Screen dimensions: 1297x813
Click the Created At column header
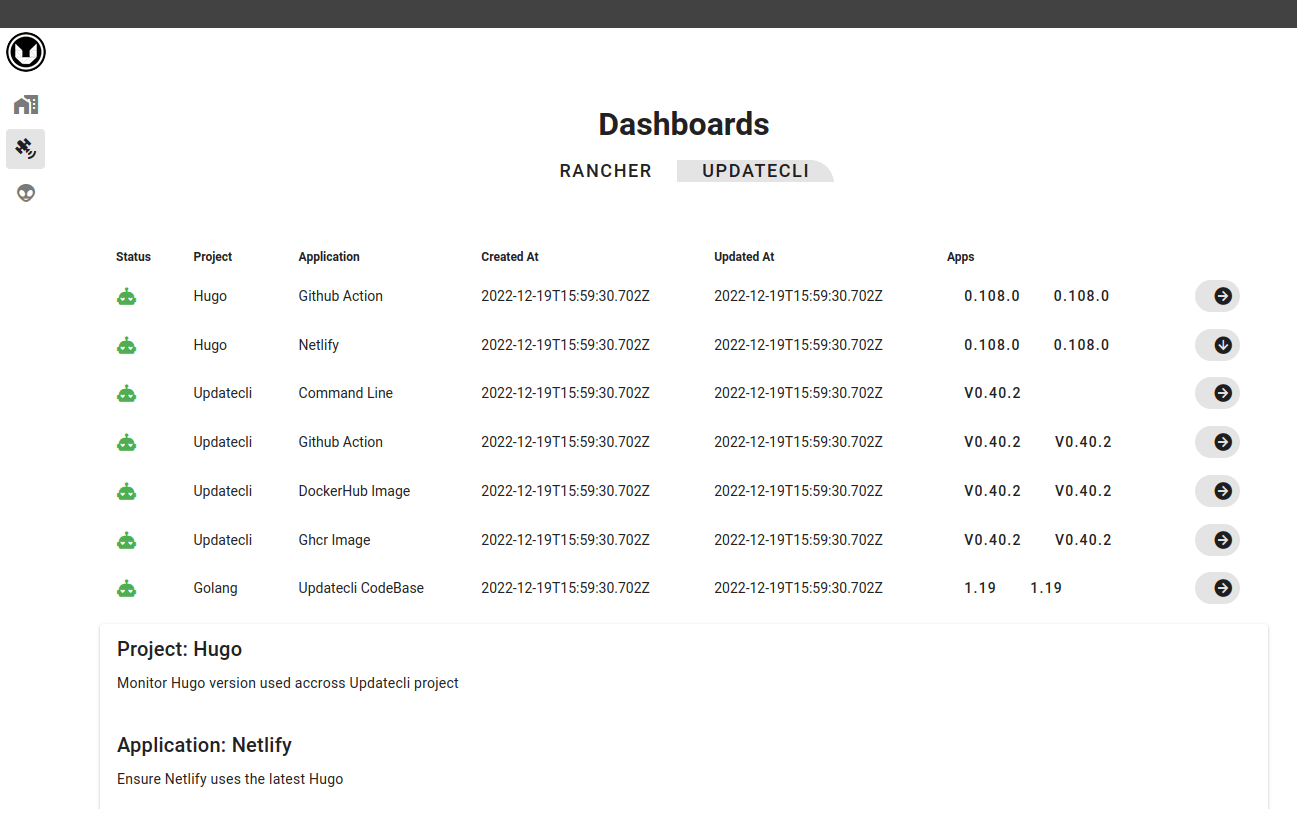point(509,257)
